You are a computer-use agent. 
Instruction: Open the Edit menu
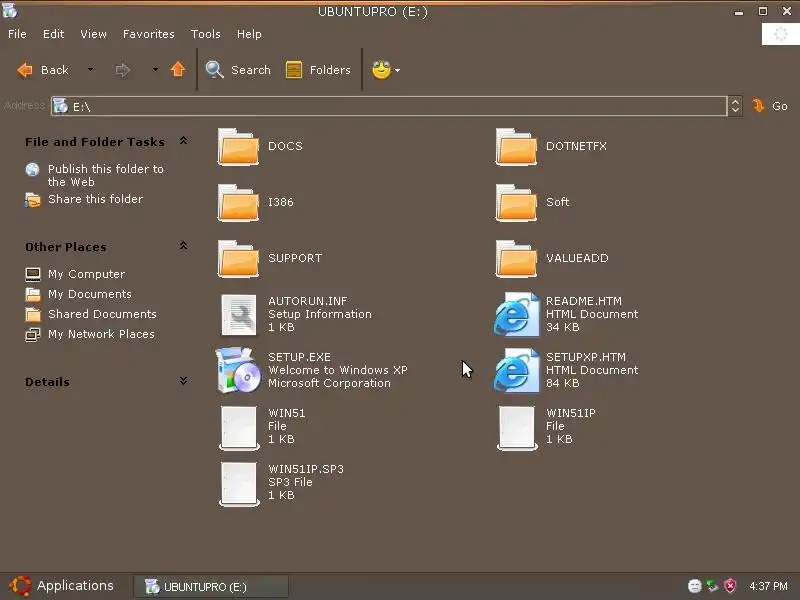(x=54, y=34)
